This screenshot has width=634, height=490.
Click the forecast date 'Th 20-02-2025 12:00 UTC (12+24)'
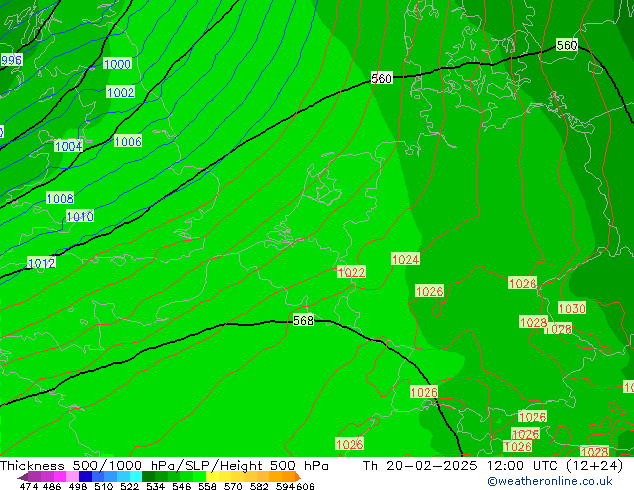click(x=493, y=466)
